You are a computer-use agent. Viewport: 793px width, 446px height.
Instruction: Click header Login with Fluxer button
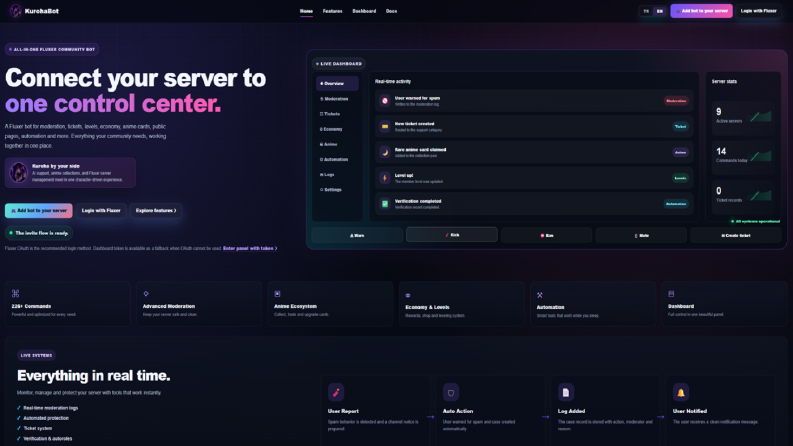coord(759,11)
